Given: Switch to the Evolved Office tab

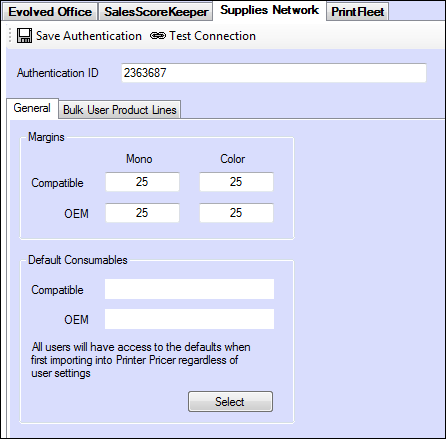Looking at the screenshot, I should point(50,12).
